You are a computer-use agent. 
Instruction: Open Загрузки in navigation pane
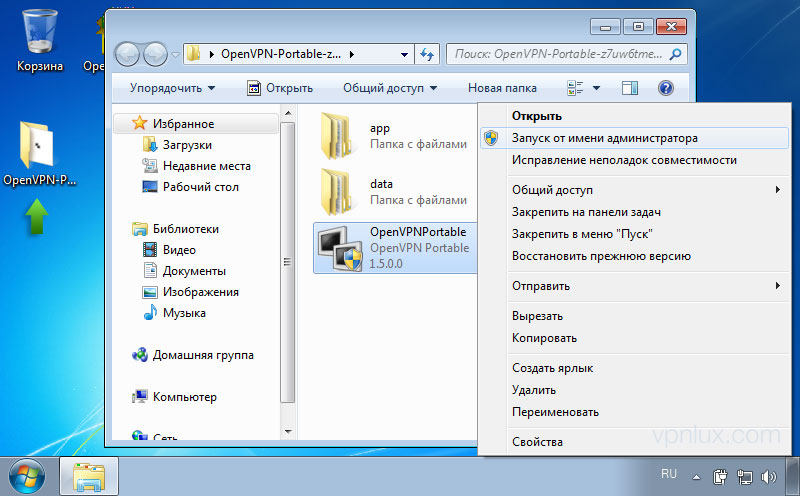pos(178,145)
